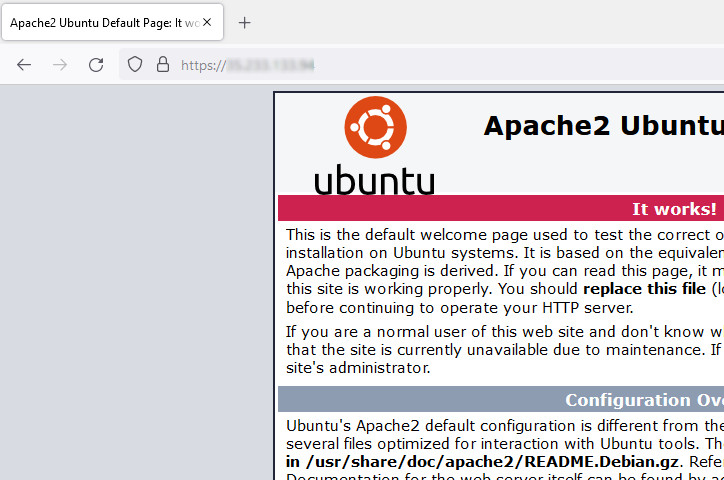Open the tracking protection shield
The image size is (724, 480).
(135, 65)
